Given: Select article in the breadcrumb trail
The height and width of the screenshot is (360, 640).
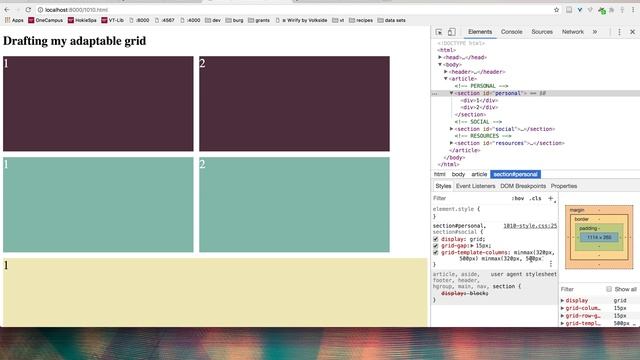Looking at the screenshot, I should click(x=479, y=174).
